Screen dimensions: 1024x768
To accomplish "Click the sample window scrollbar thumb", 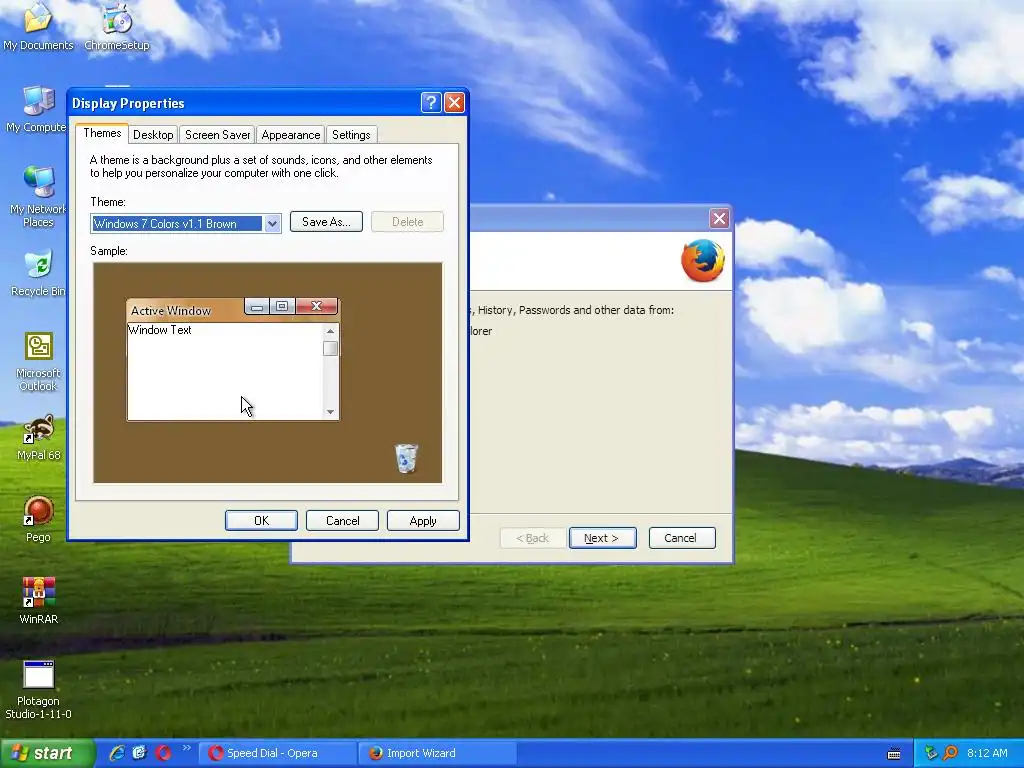I will 330,348.
